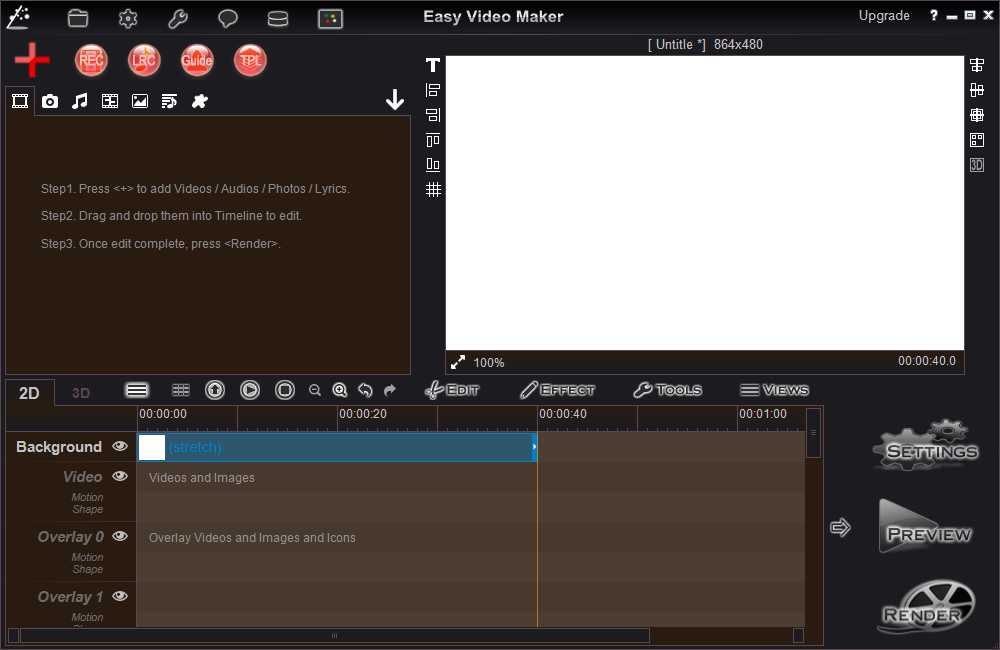Open the filmstrip media tab

(110, 101)
